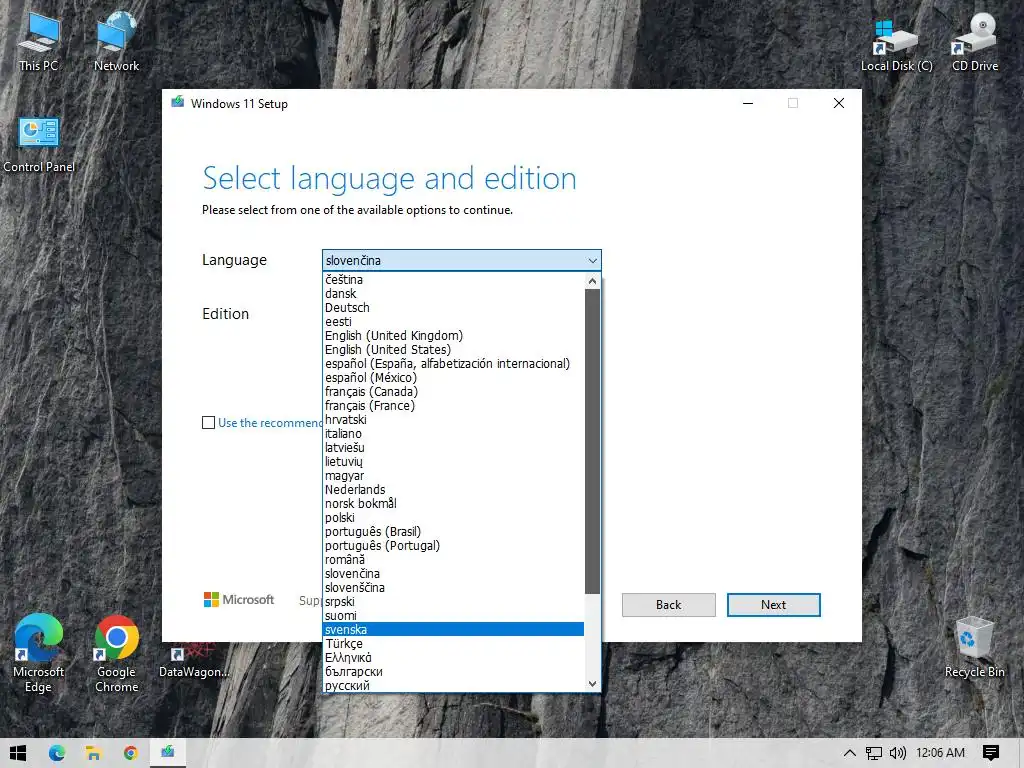Select the Windows 11 Setup taskbar icon

(168, 753)
